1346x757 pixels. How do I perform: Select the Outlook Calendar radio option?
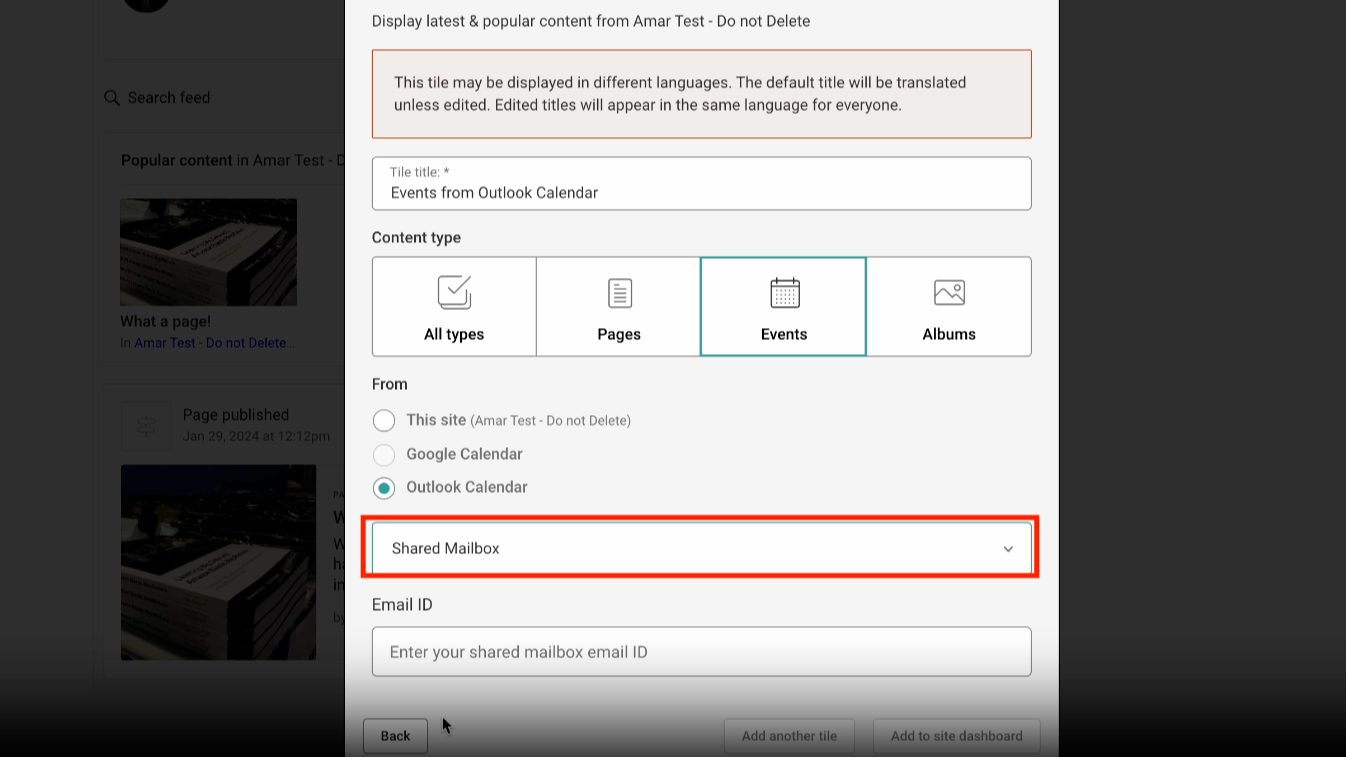click(x=384, y=487)
